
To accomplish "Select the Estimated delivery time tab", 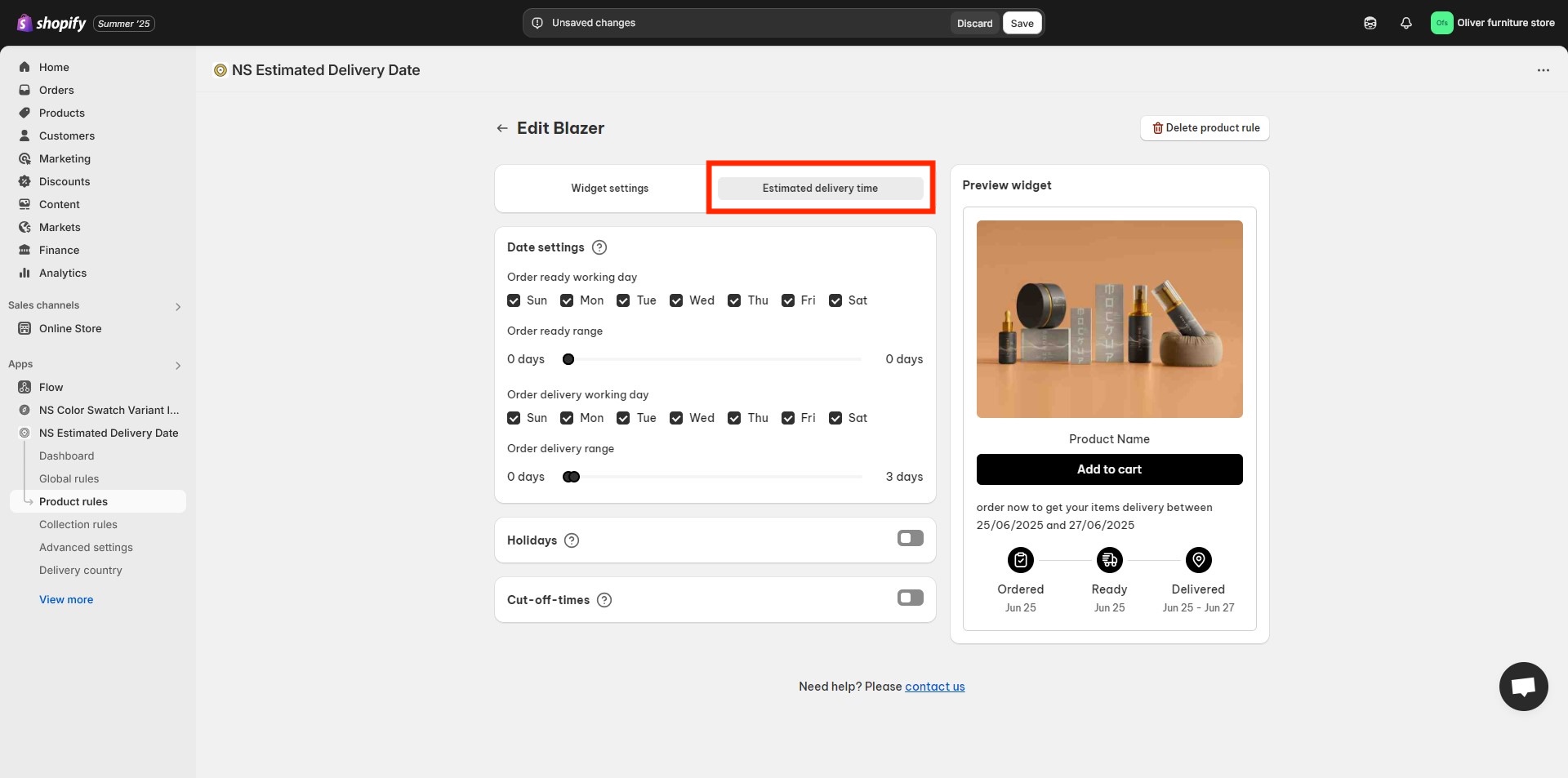I will [x=821, y=189].
